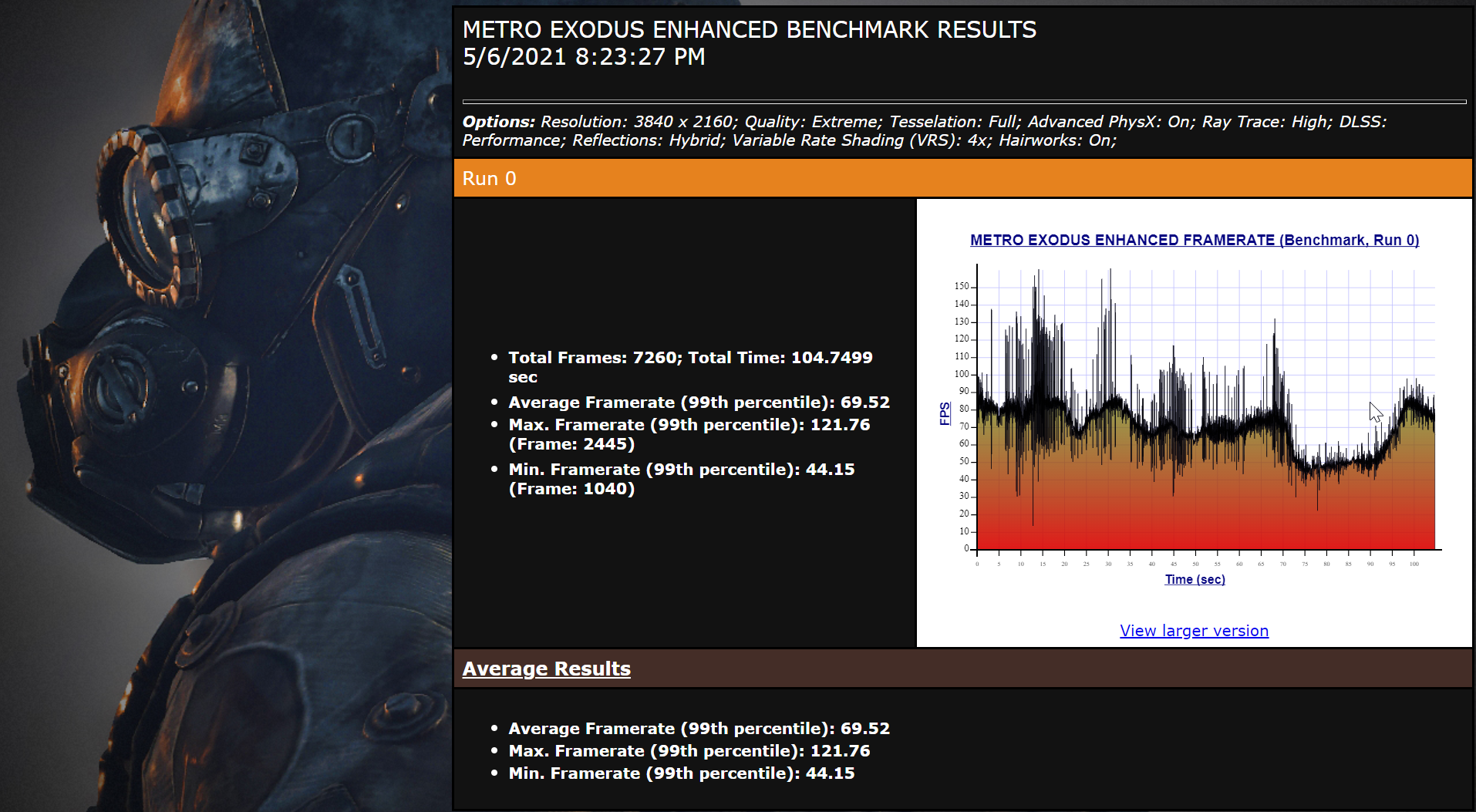
Task: Click the chart title METRO EXODUS ENHANCED FRAMERATE
Action: [x=1195, y=240]
